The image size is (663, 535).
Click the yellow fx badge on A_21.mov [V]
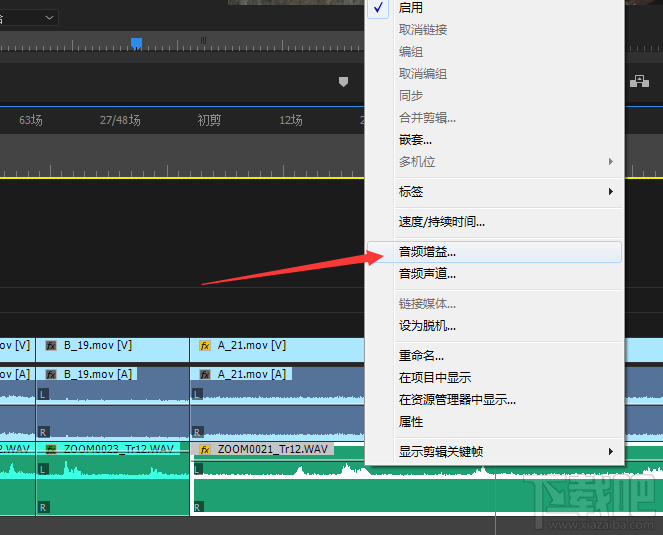click(x=205, y=346)
